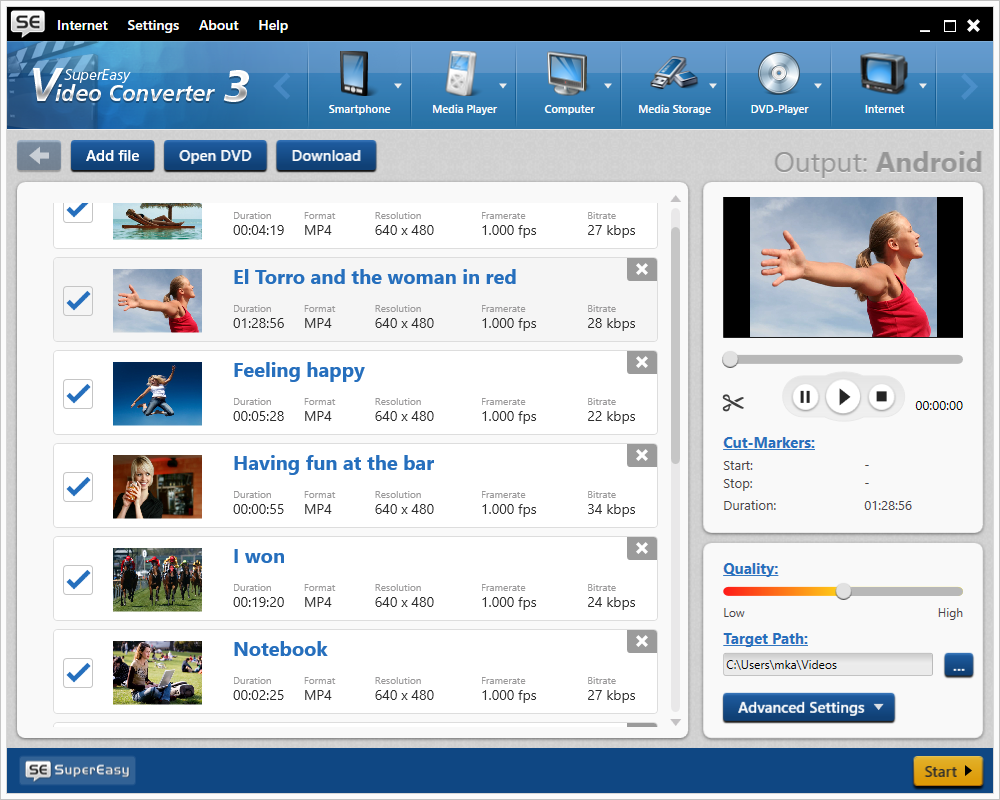Select the Media Player device icon
Image resolution: width=1000 pixels, height=800 pixels.
pyautogui.click(x=460, y=73)
